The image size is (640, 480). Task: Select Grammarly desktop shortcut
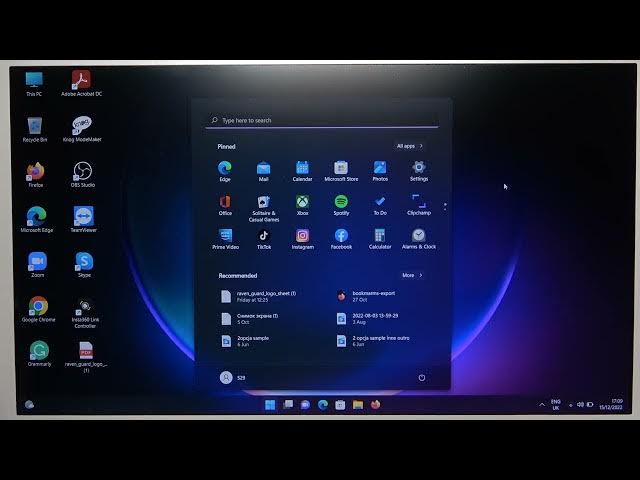[39, 354]
